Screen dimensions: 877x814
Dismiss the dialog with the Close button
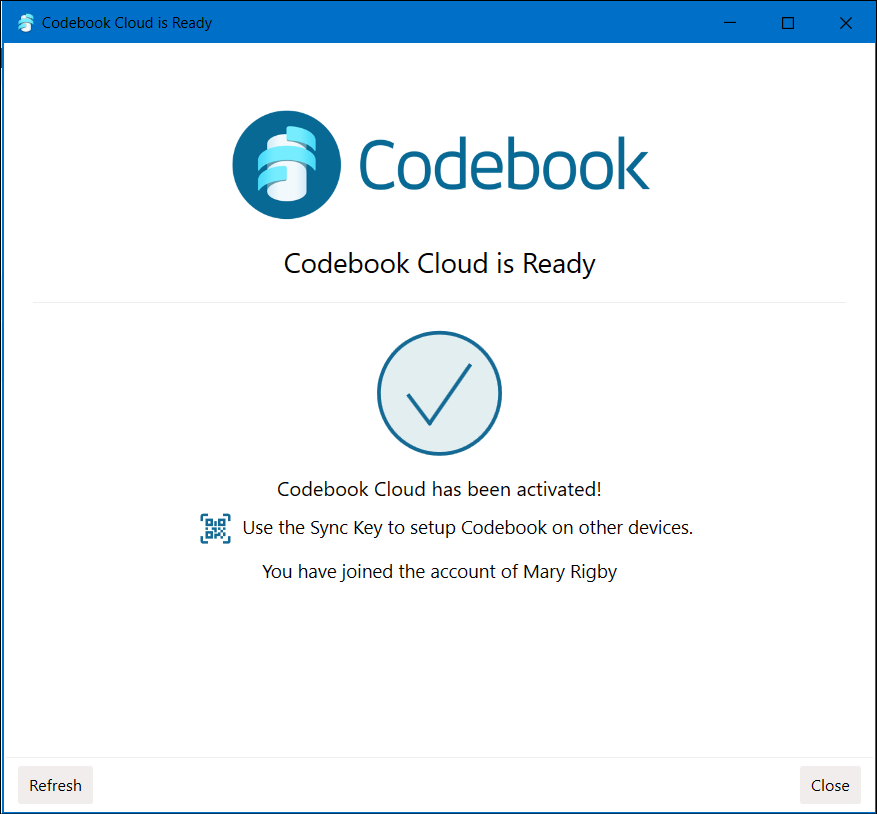coord(830,785)
